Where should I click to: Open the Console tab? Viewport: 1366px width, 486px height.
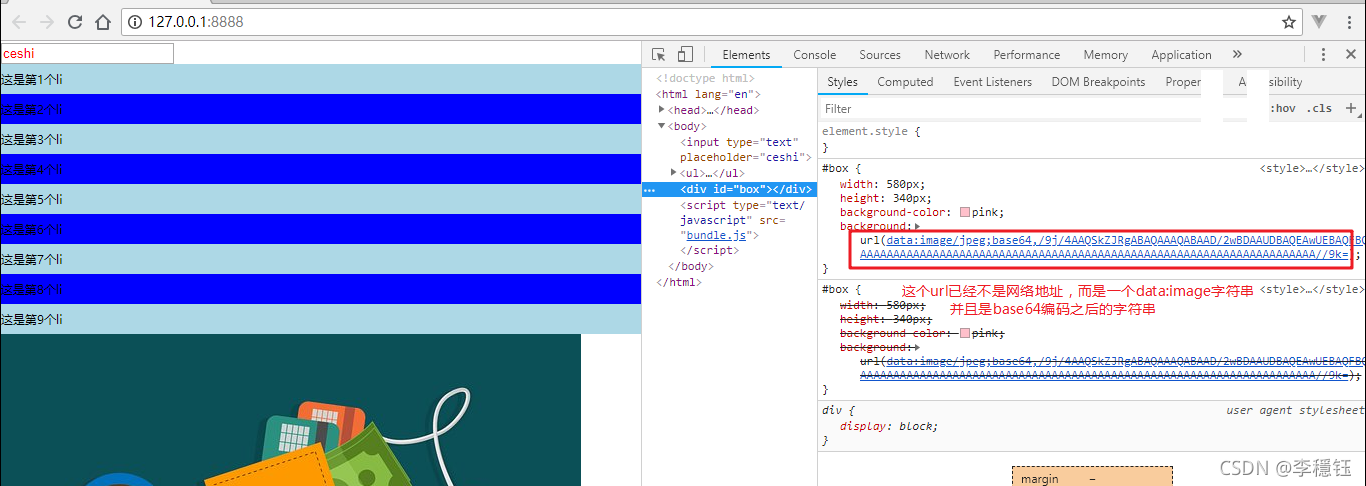click(x=815, y=55)
